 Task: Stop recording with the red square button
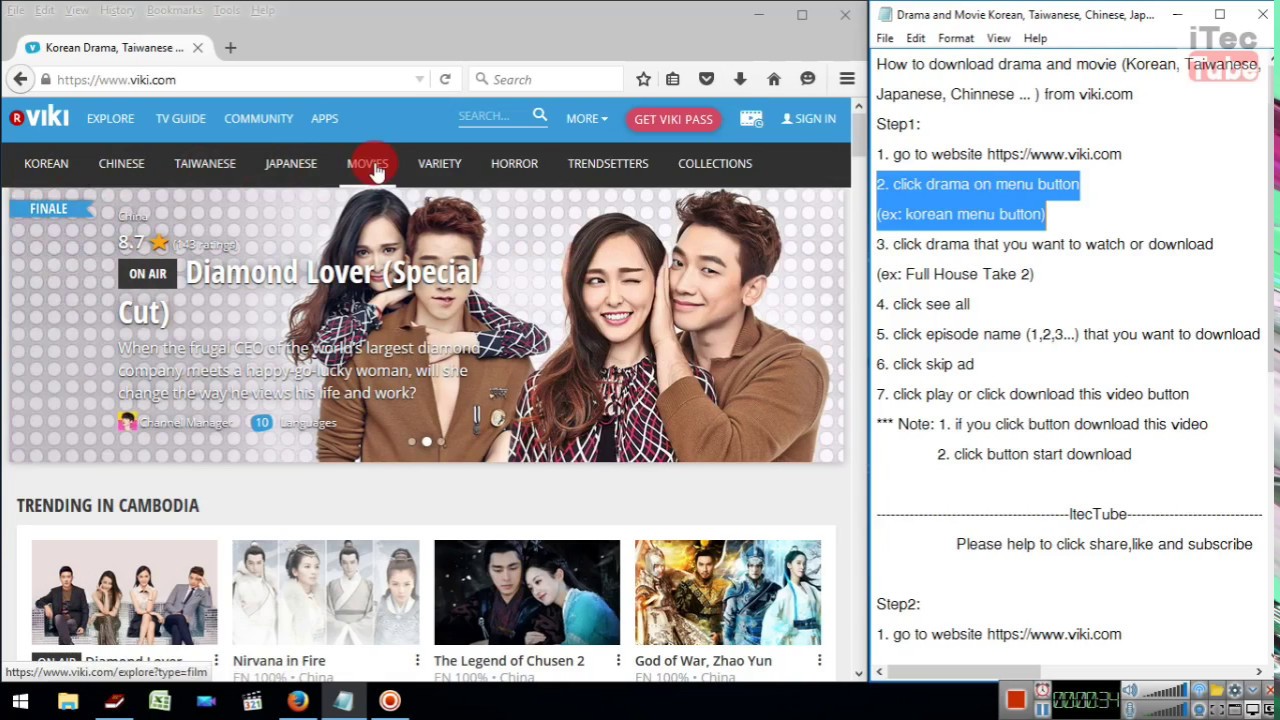coord(1015,699)
